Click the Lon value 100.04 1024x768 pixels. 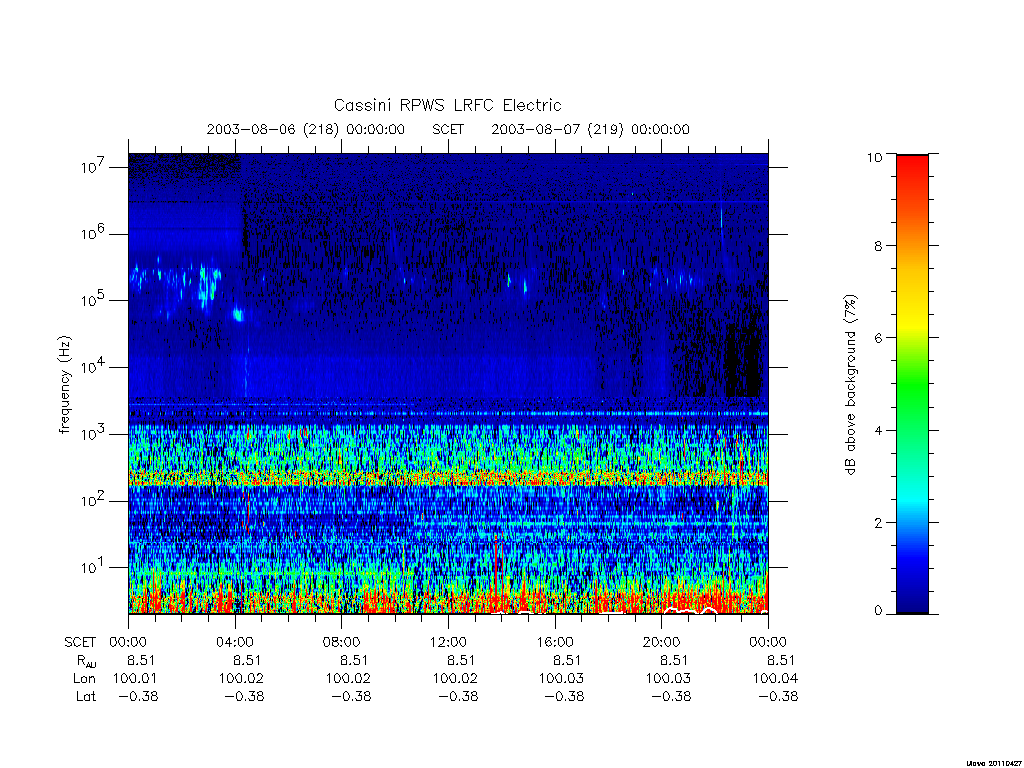775,679
